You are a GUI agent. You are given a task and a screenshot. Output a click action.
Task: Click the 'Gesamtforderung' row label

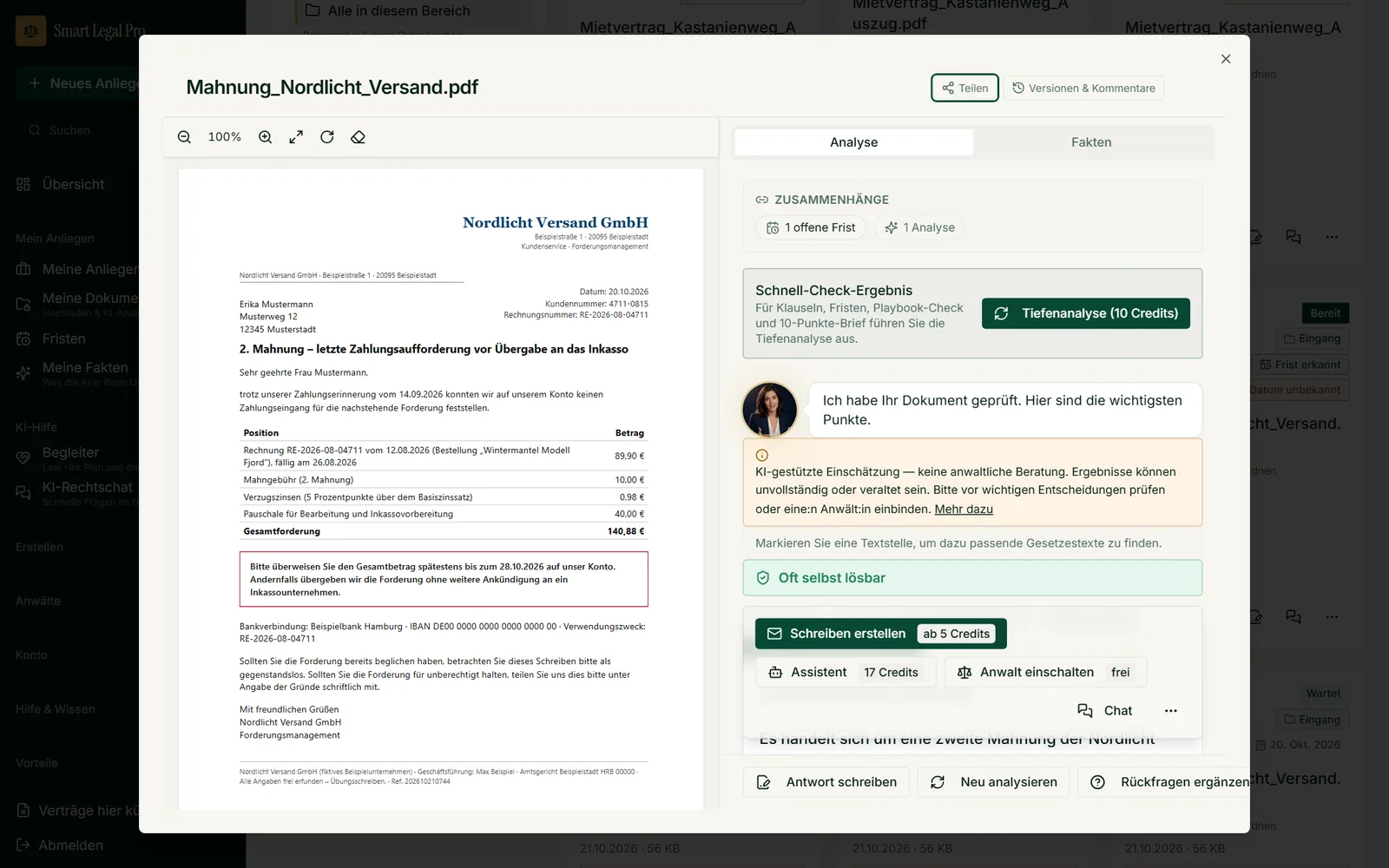[282, 531]
